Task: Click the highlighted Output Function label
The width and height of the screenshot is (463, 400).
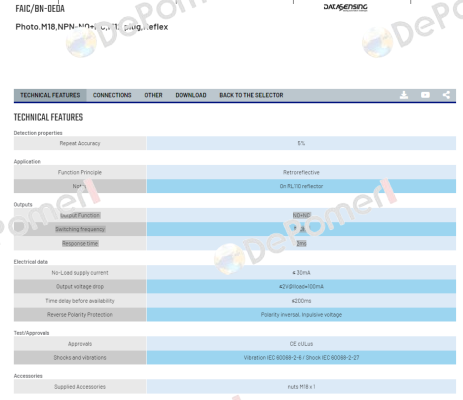Action: 80,215
